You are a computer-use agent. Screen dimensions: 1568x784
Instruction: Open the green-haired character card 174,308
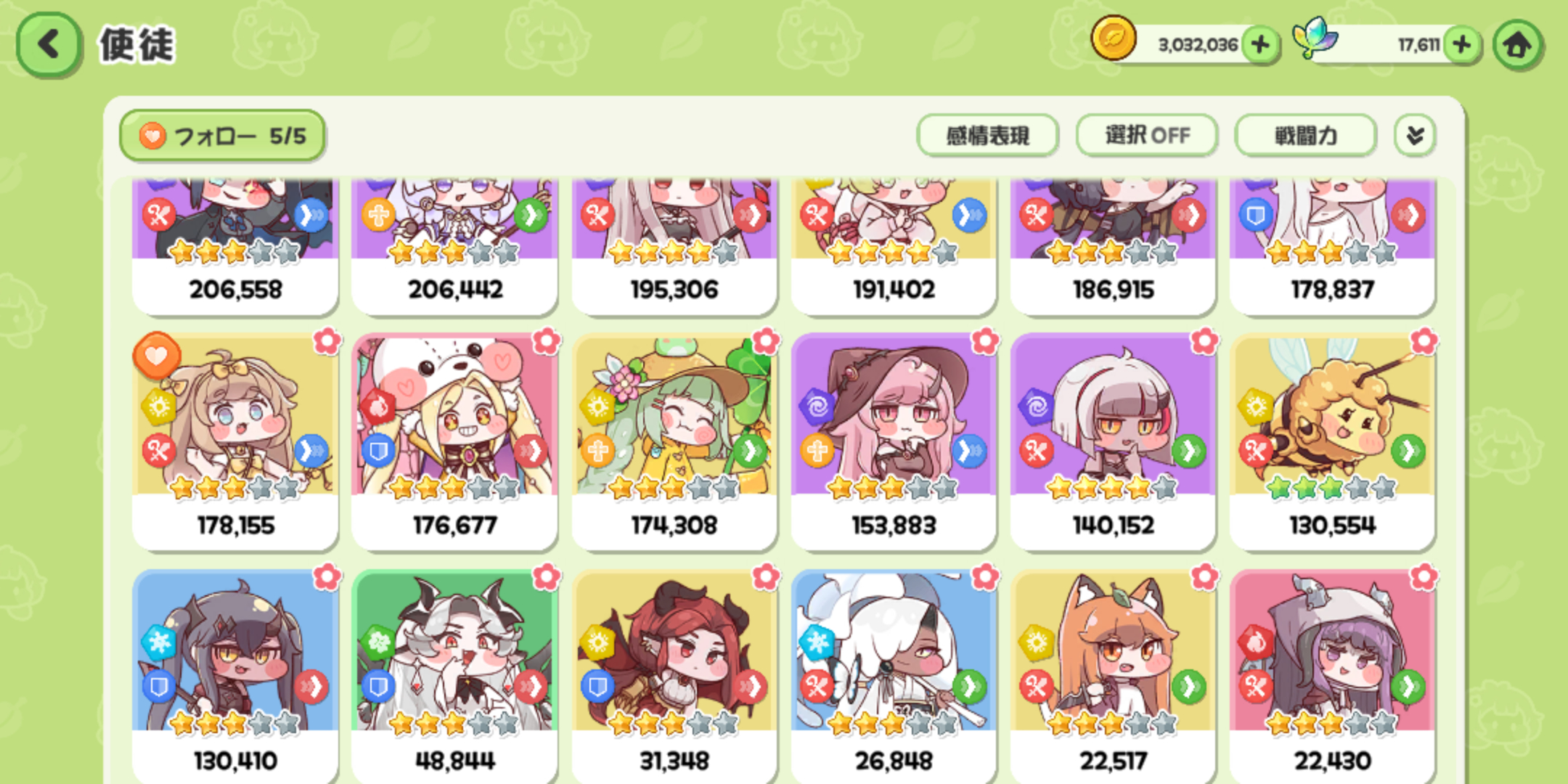click(x=674, y=441)
